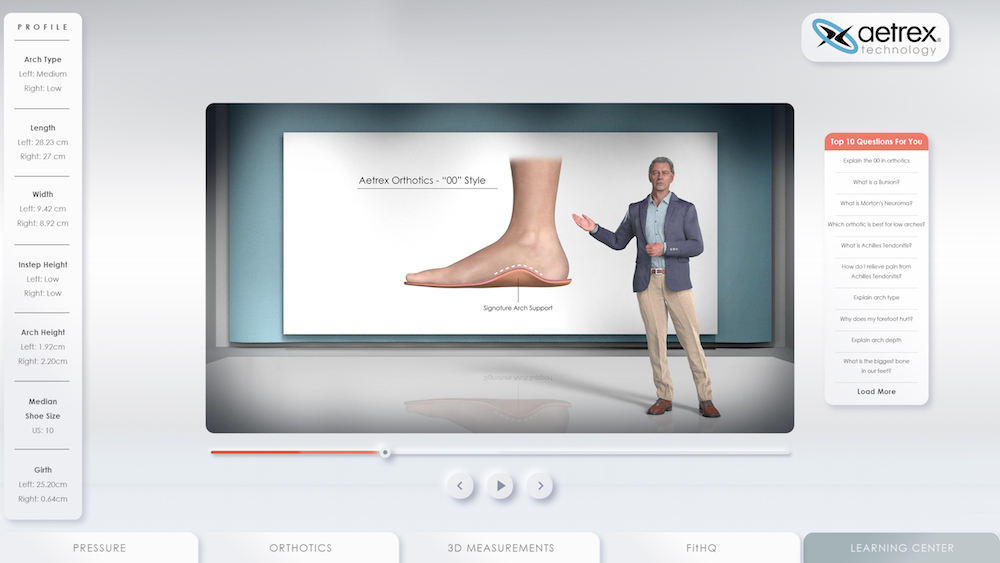Click the PROFILE panel heading
1000x563 pixels.
[x=43, y=27]
